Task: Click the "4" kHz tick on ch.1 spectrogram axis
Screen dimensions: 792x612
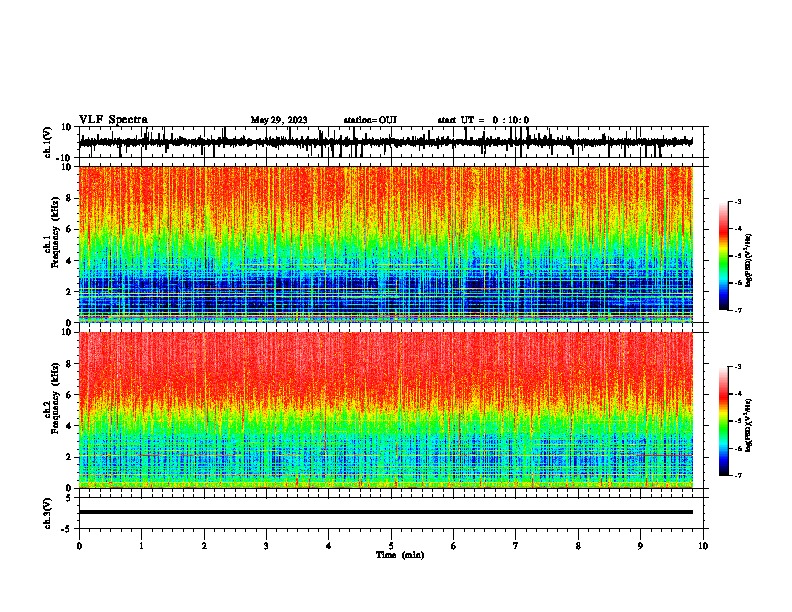Action: [x=69, y=261]
